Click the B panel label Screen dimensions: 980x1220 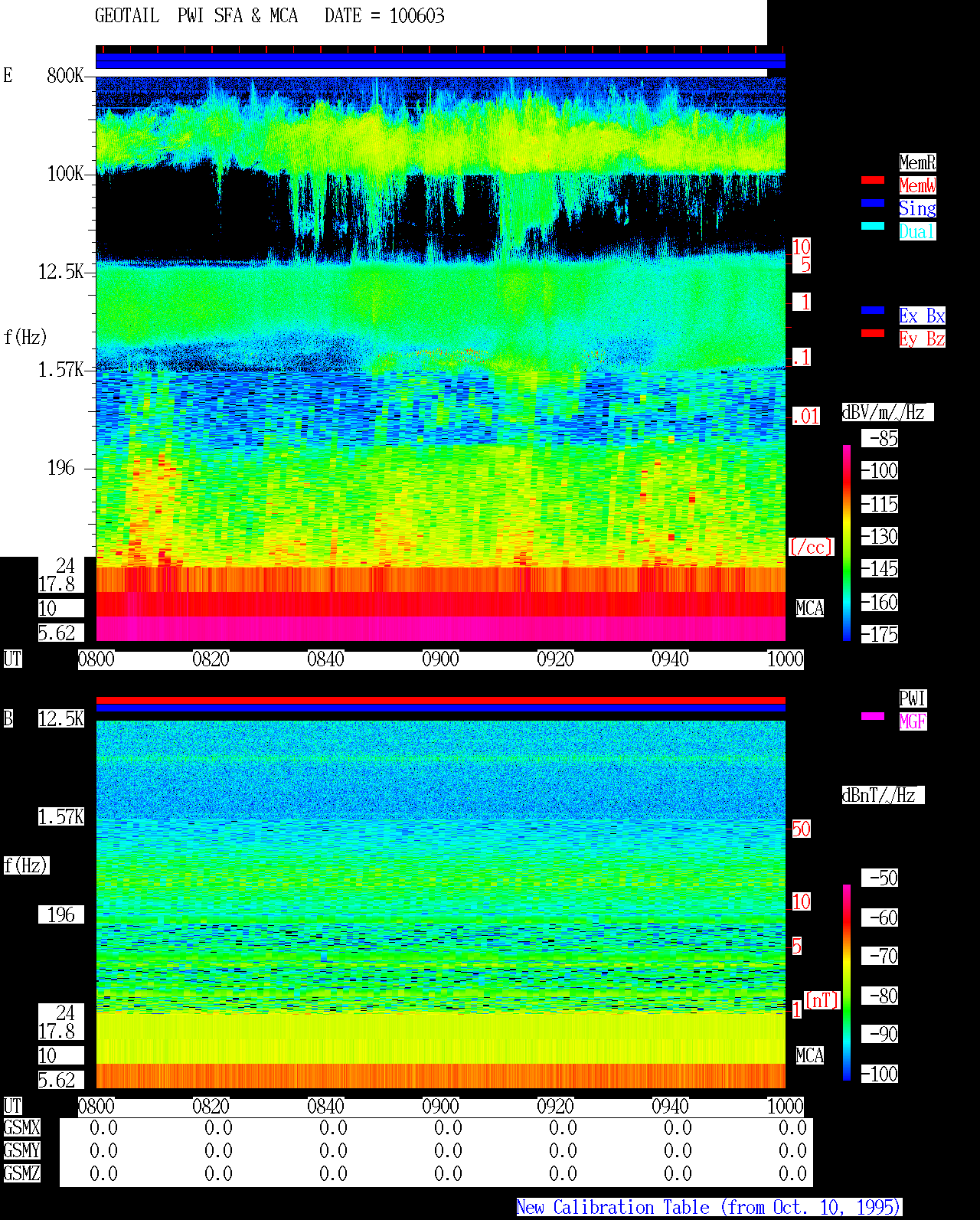[8, 718]
